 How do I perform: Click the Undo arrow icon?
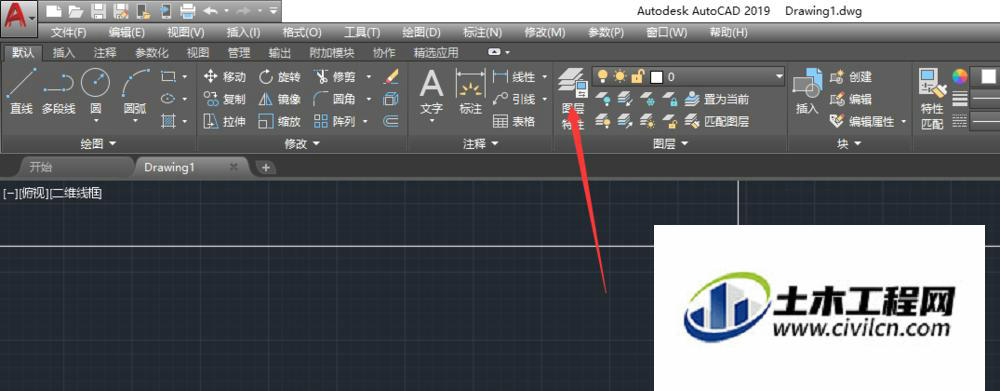(210, 10)
